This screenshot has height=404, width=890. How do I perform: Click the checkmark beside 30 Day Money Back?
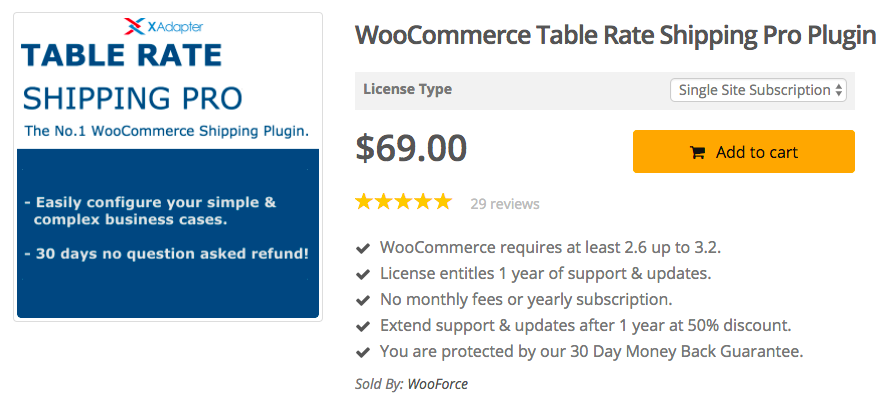tap(363, 351)
